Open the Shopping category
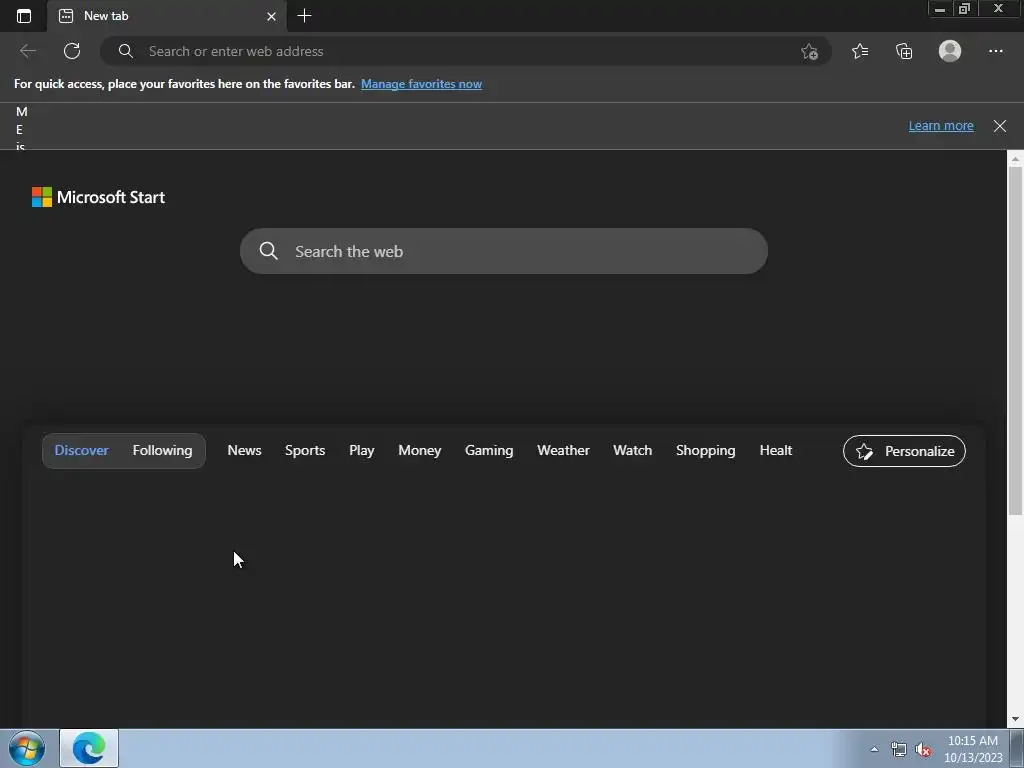This screenshot has width=1024, height=768. pyautogui.click(x=705, y=451)
